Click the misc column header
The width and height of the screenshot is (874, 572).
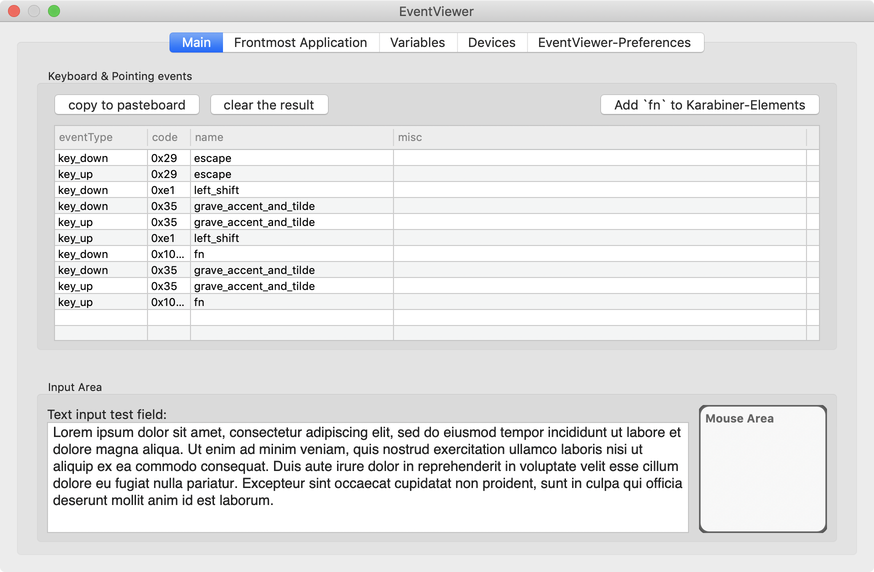click(x=600, y=137)
